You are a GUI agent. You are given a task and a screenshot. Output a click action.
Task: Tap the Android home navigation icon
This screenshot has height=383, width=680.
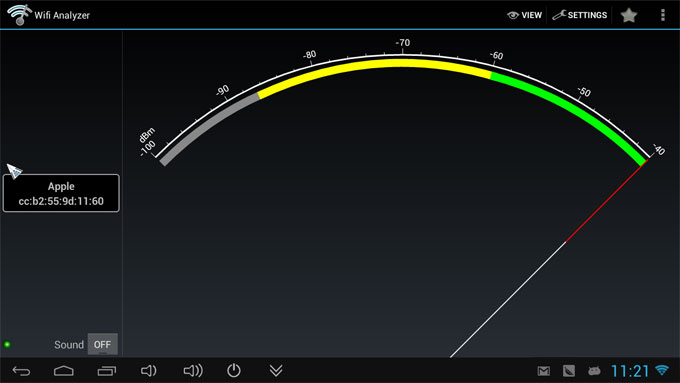(x=64, y=371)
